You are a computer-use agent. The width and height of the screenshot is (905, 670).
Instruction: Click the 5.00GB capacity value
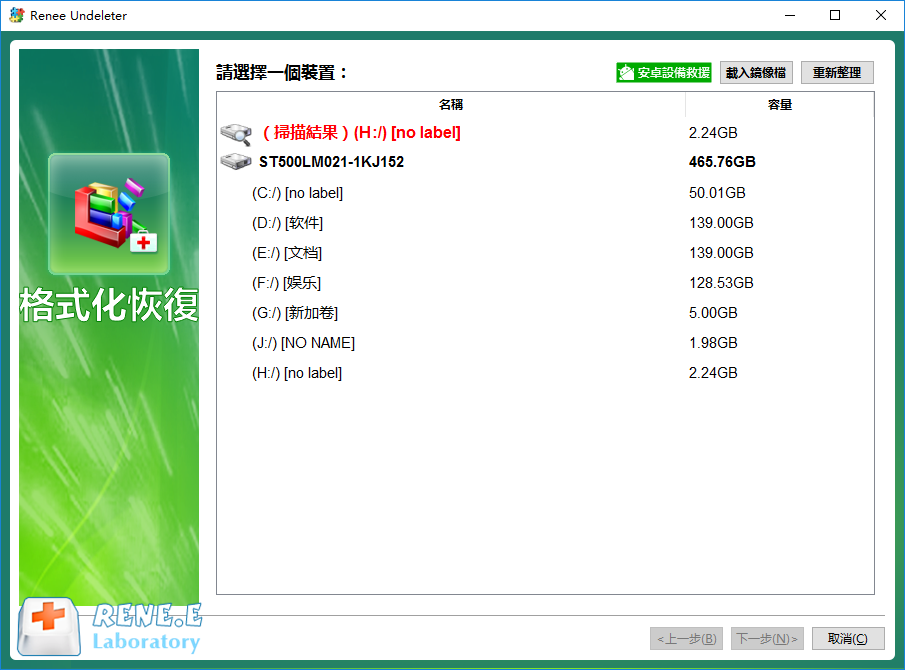713,313
